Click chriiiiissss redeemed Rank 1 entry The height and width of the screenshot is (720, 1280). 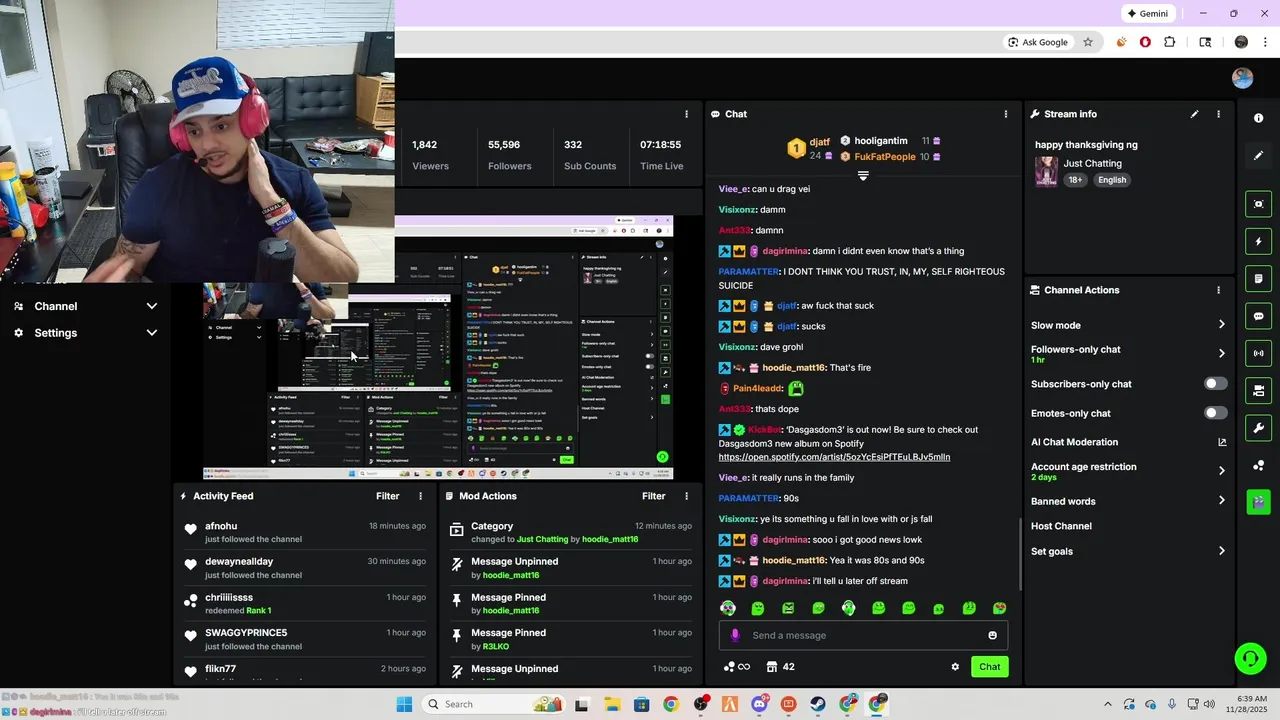coord(305,604)
